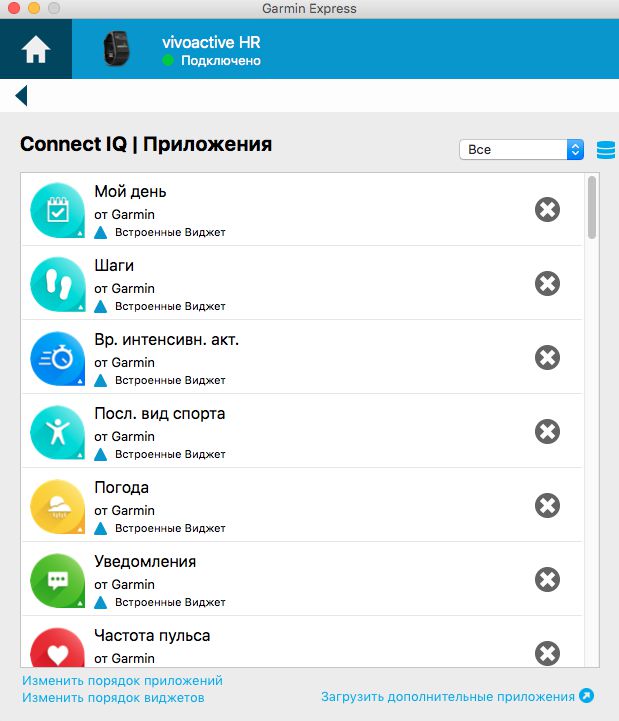Click the Уведомления speech bubble icon
The image size is (619, 721).
tap(57, 581)
